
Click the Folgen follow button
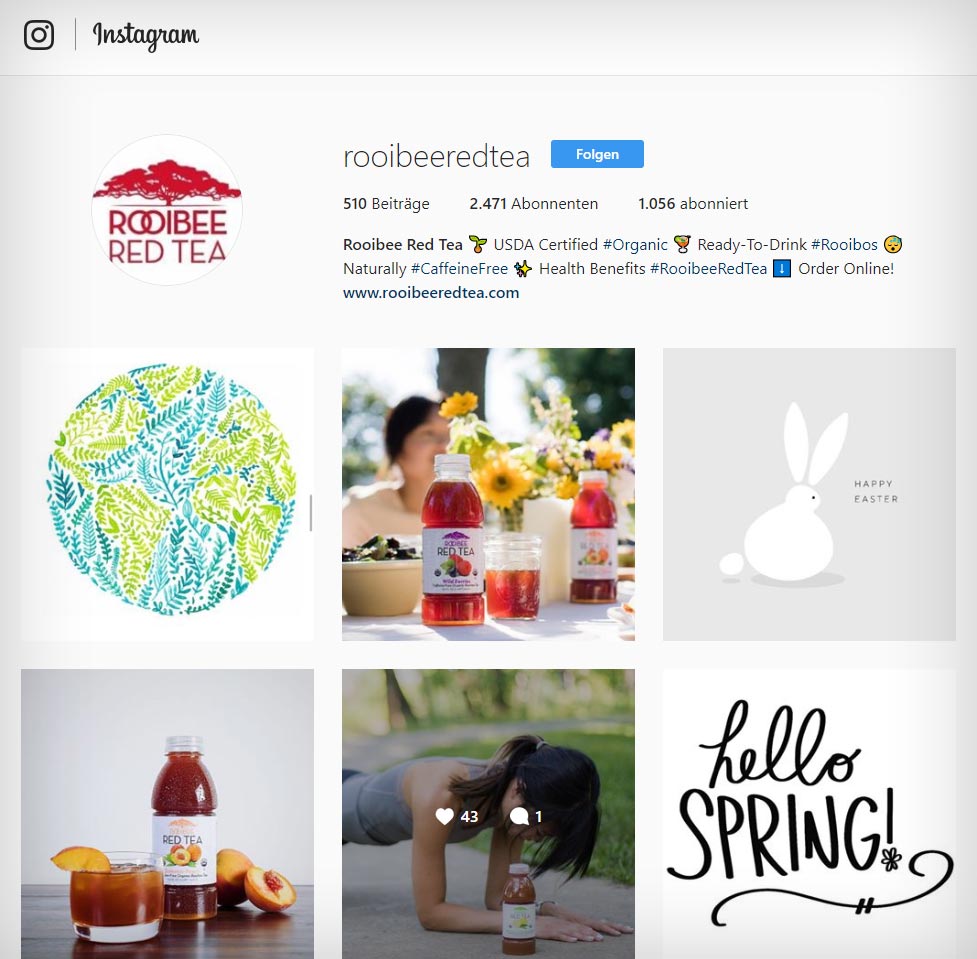(x=597, y=155)
